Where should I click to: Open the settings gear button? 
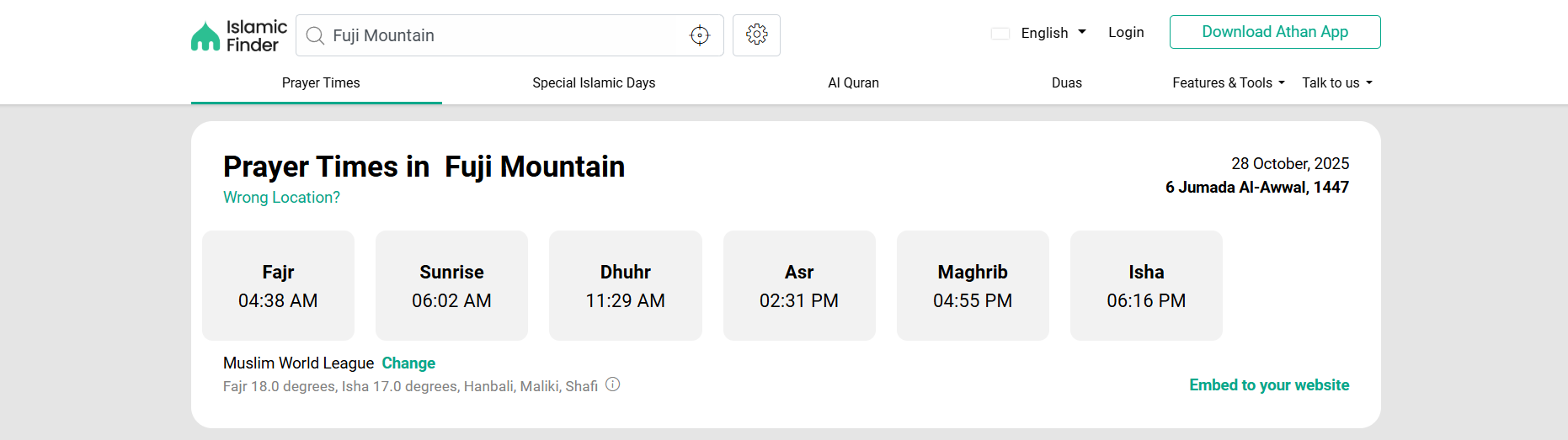tap(756, 35)
